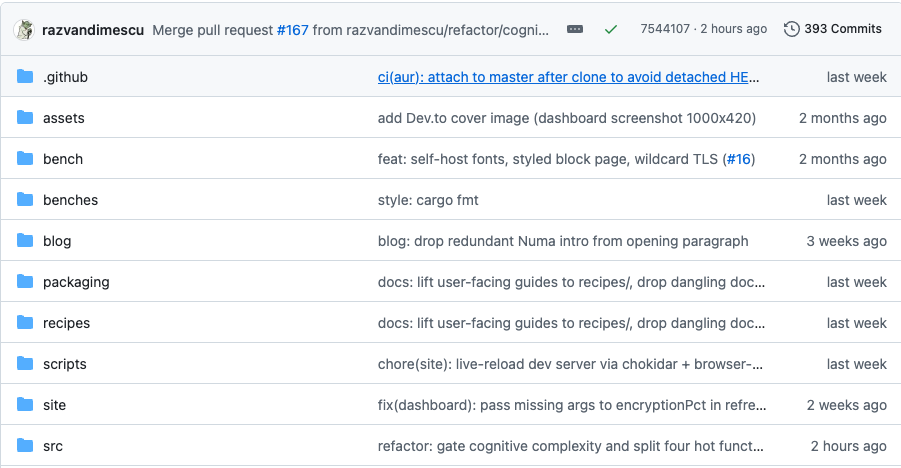Open the Merge pull request commit message

(351, 30)
